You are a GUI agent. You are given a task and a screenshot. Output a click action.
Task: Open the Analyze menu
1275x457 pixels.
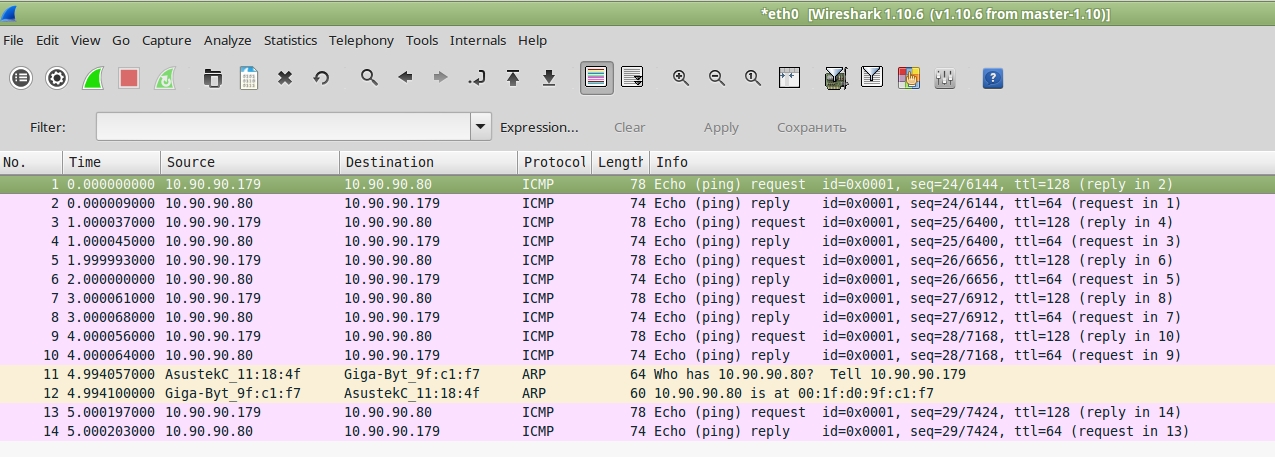click(227, 40)
